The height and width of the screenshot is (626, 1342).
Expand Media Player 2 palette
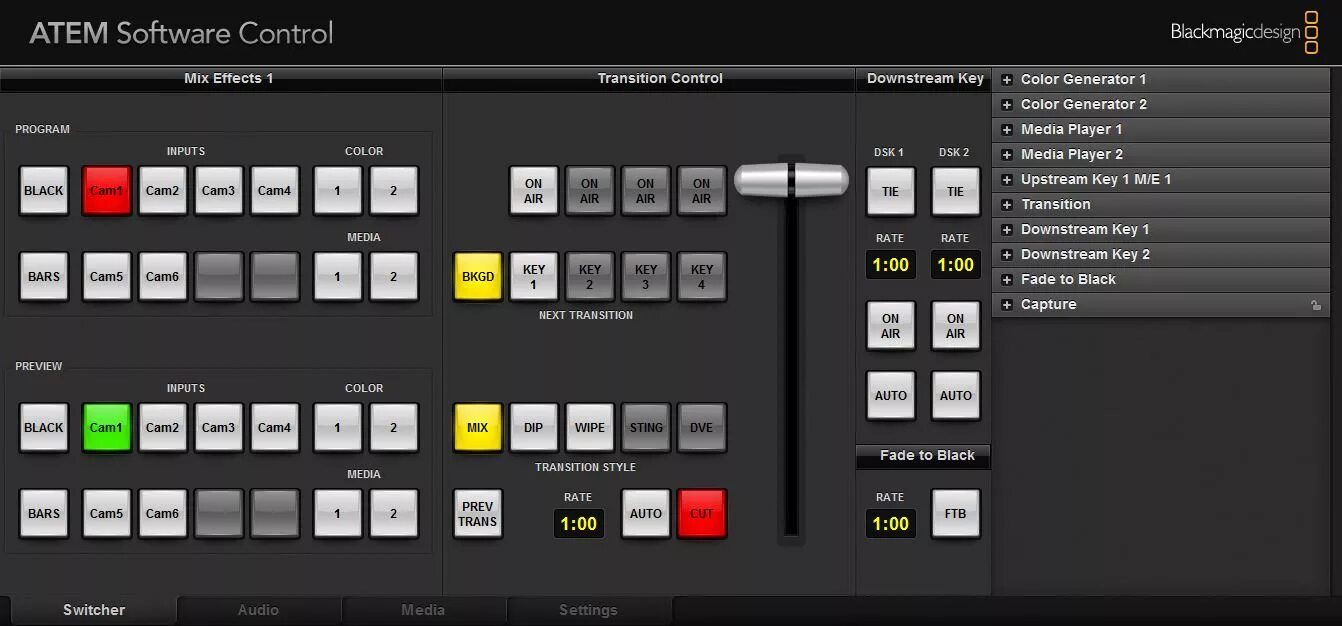[1161, 154]
